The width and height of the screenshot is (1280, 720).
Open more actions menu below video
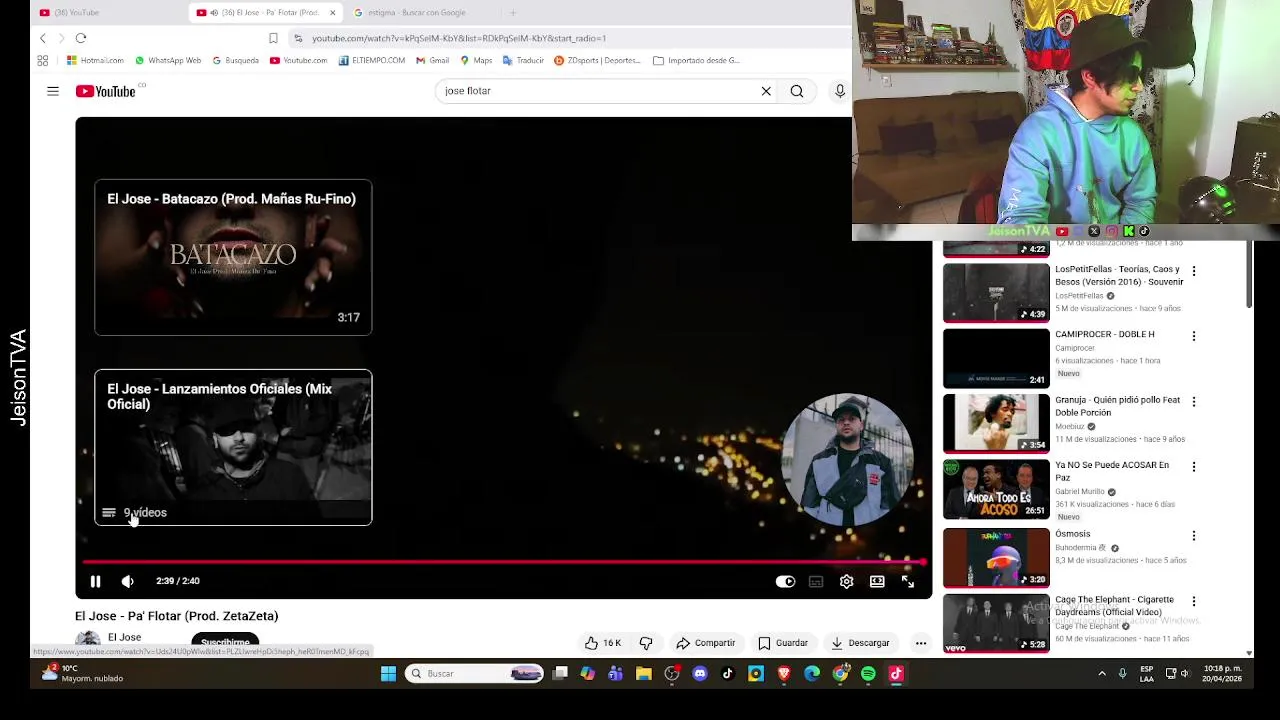click(921, 643)
